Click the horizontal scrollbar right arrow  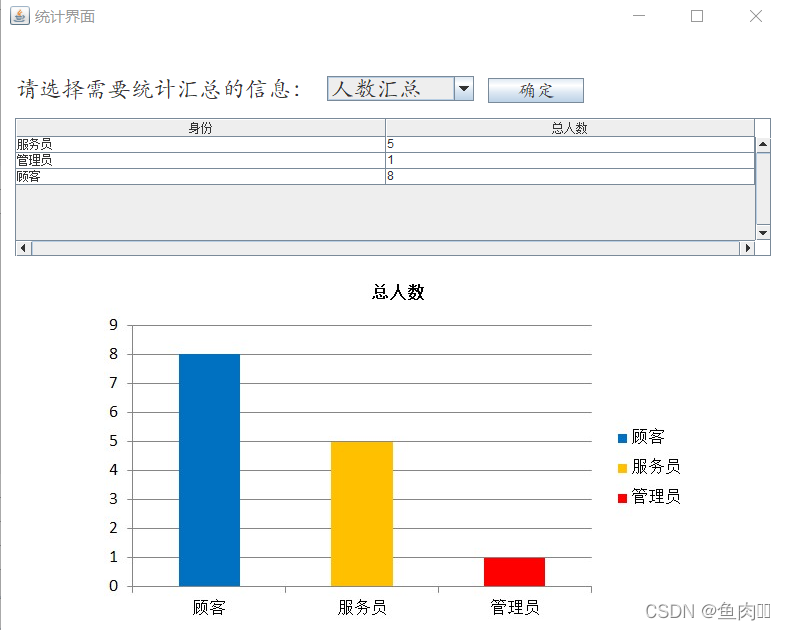747,248
